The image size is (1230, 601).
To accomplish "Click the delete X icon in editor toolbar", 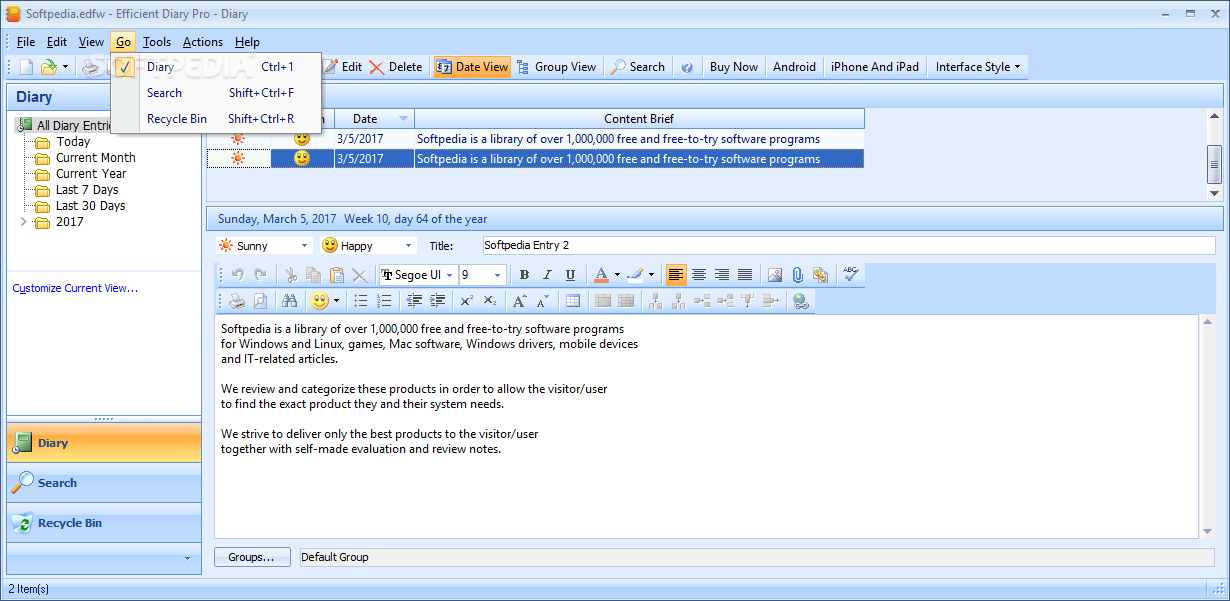I will coord(360,275).
